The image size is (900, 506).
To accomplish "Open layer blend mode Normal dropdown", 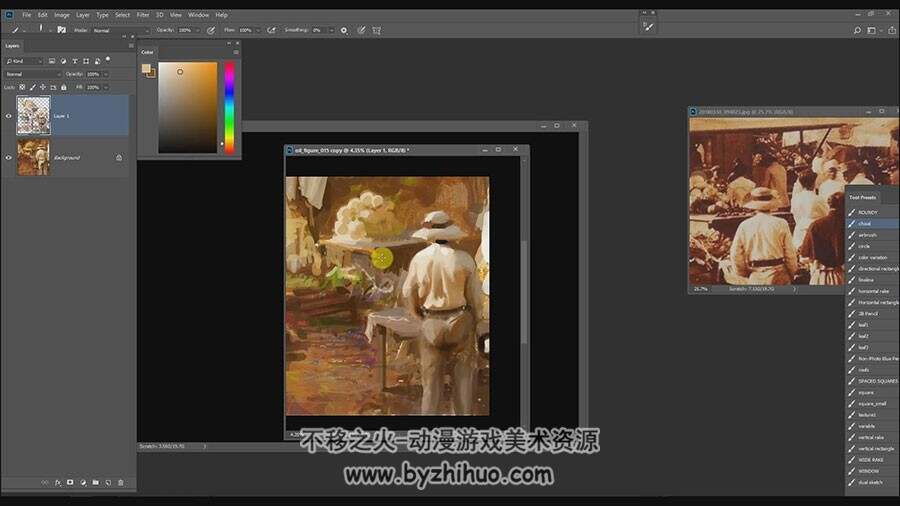I will tap(33, 74).
